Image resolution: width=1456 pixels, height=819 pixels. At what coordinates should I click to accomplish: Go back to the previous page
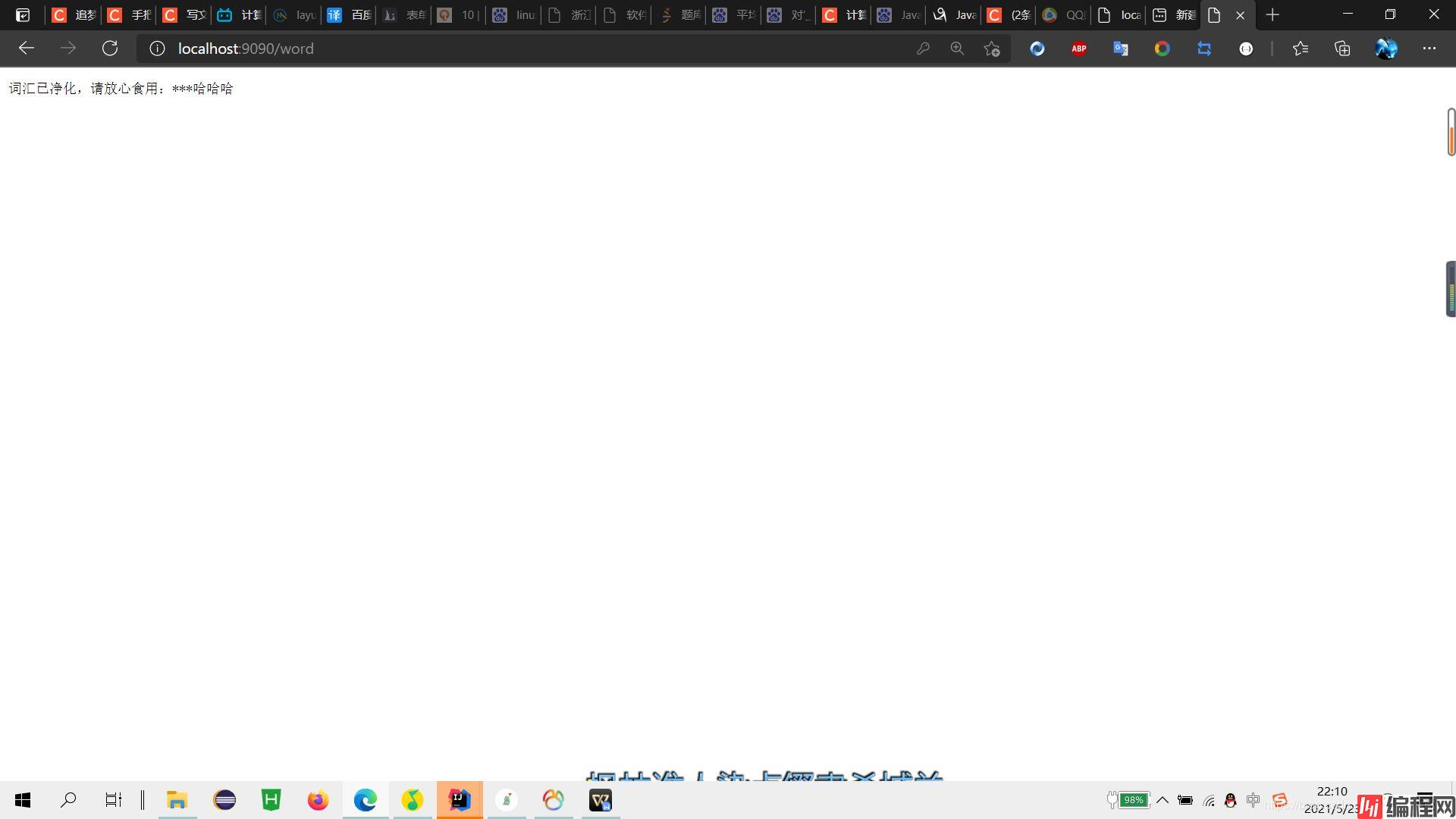pyautogui.click(x=27, y=49)
